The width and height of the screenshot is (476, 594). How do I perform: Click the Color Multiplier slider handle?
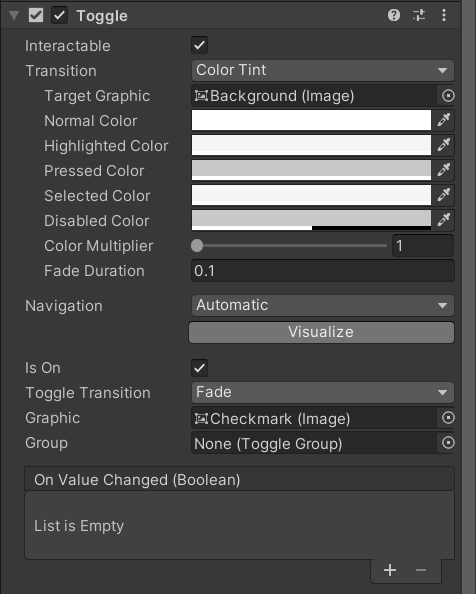tap(197, 245)
